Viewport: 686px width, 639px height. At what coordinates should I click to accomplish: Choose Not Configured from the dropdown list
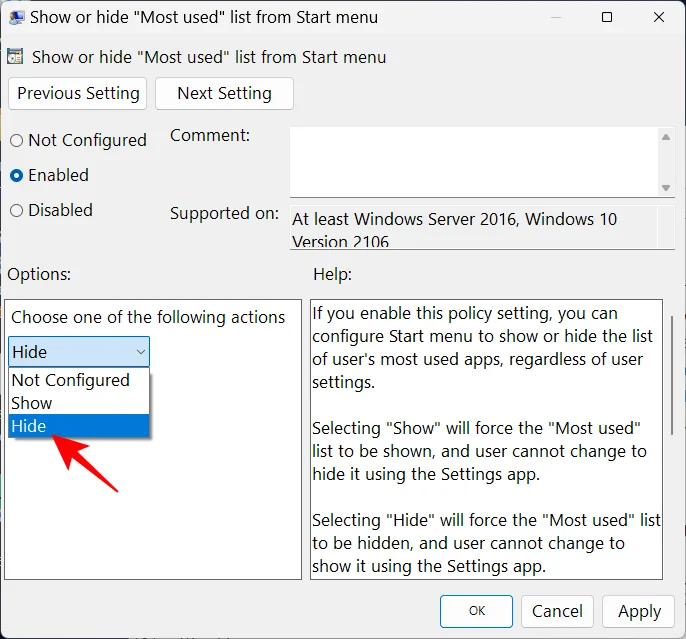[x=79, y=380]
